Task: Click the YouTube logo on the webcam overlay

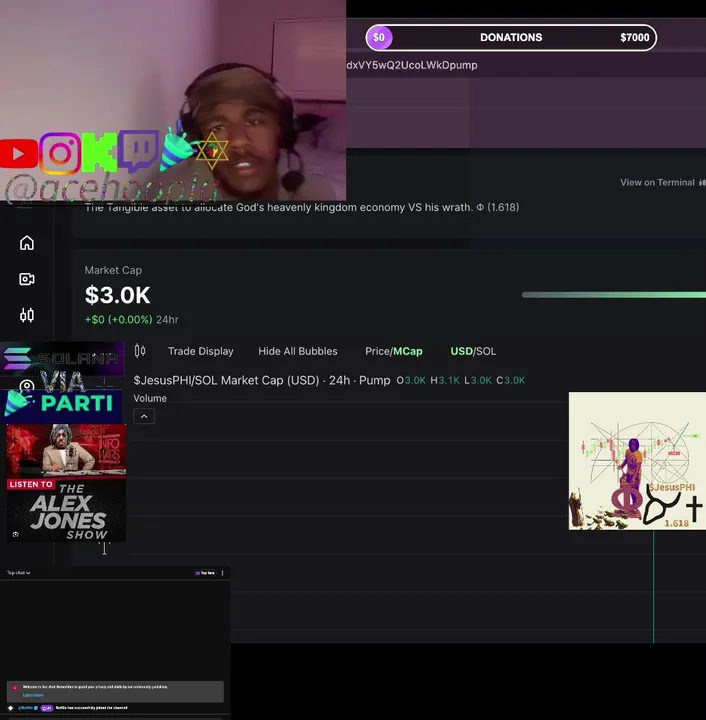Action: 19,154
